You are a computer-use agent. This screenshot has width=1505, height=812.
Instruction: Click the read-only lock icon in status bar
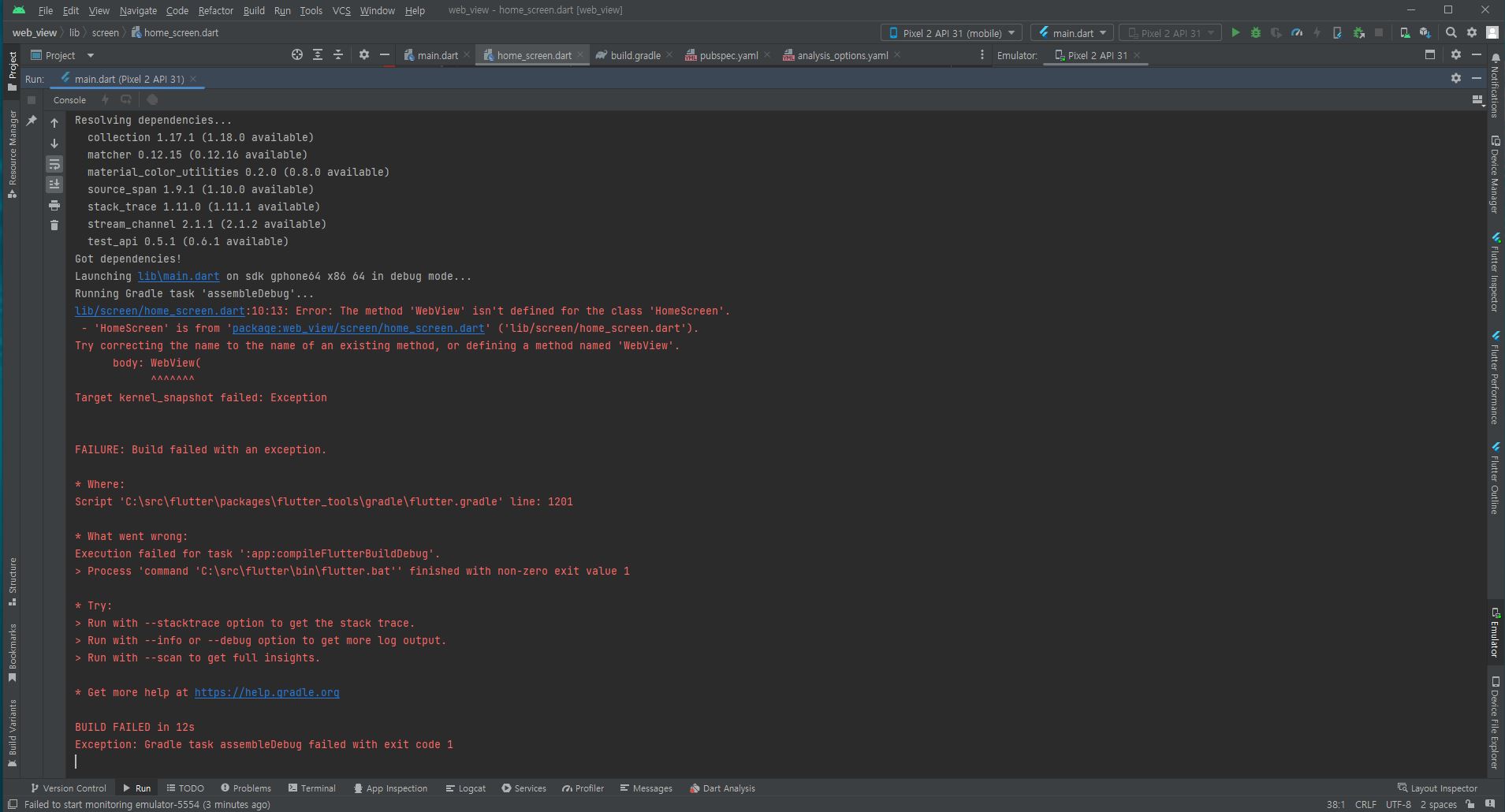tap(1470, 805)
